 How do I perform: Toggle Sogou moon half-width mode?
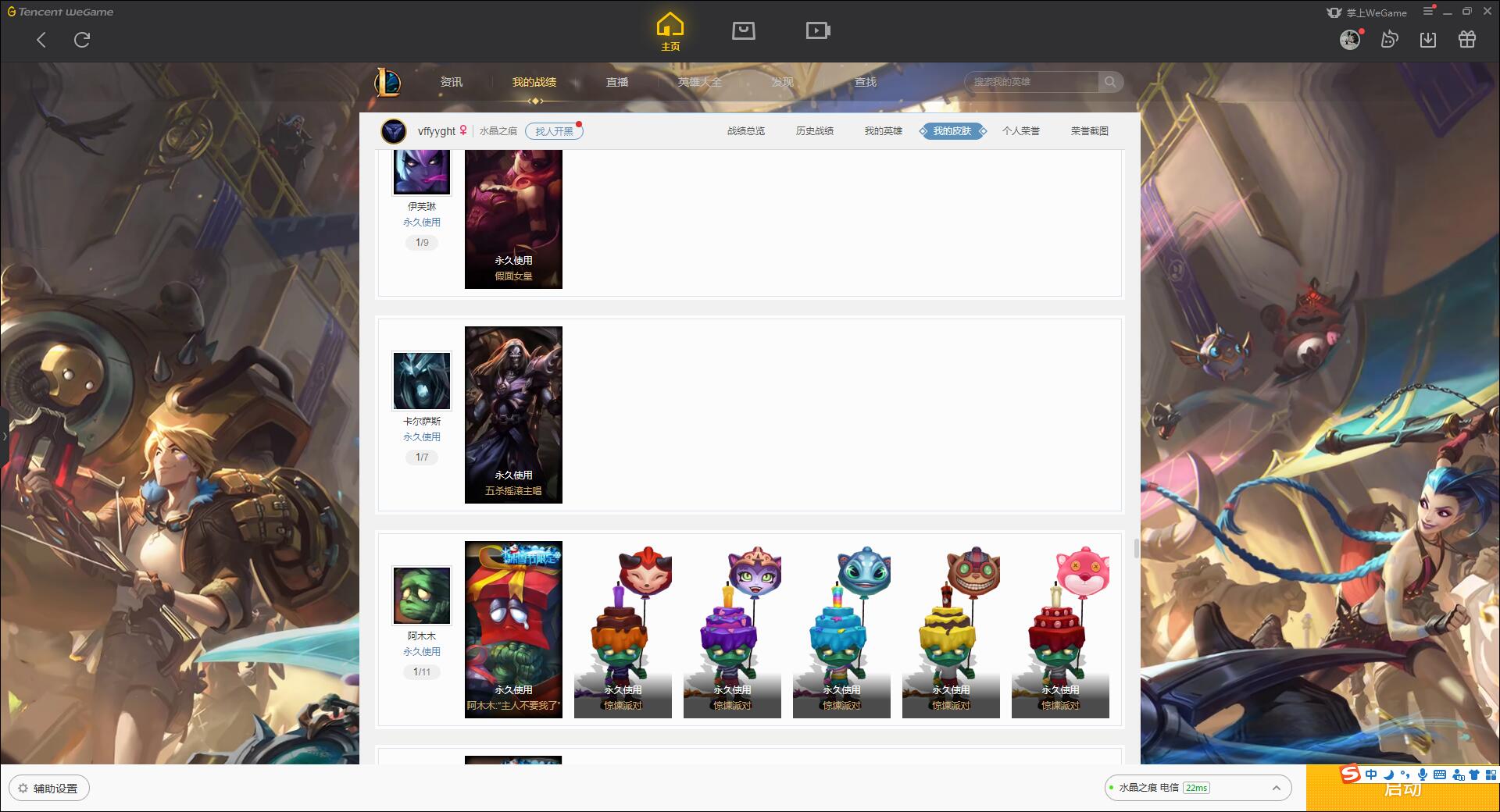(1388, 775)
